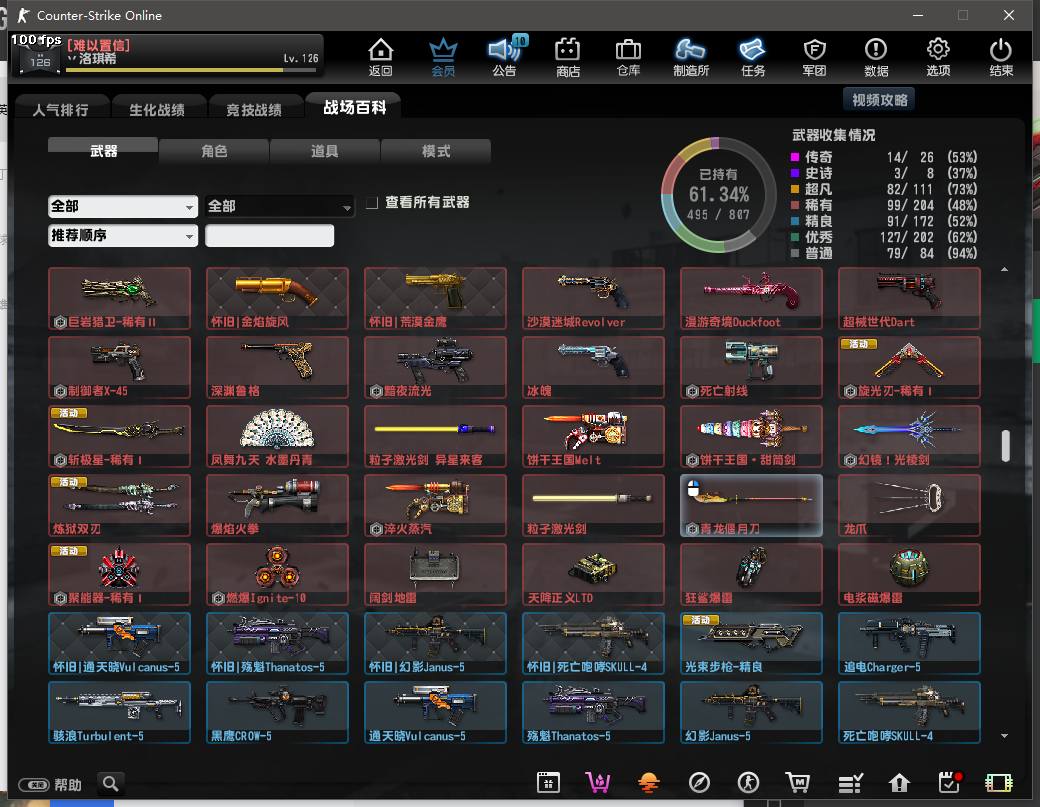Select the 制御者X-45 weapon card
1040x807 pixels.
pos(119,367)
